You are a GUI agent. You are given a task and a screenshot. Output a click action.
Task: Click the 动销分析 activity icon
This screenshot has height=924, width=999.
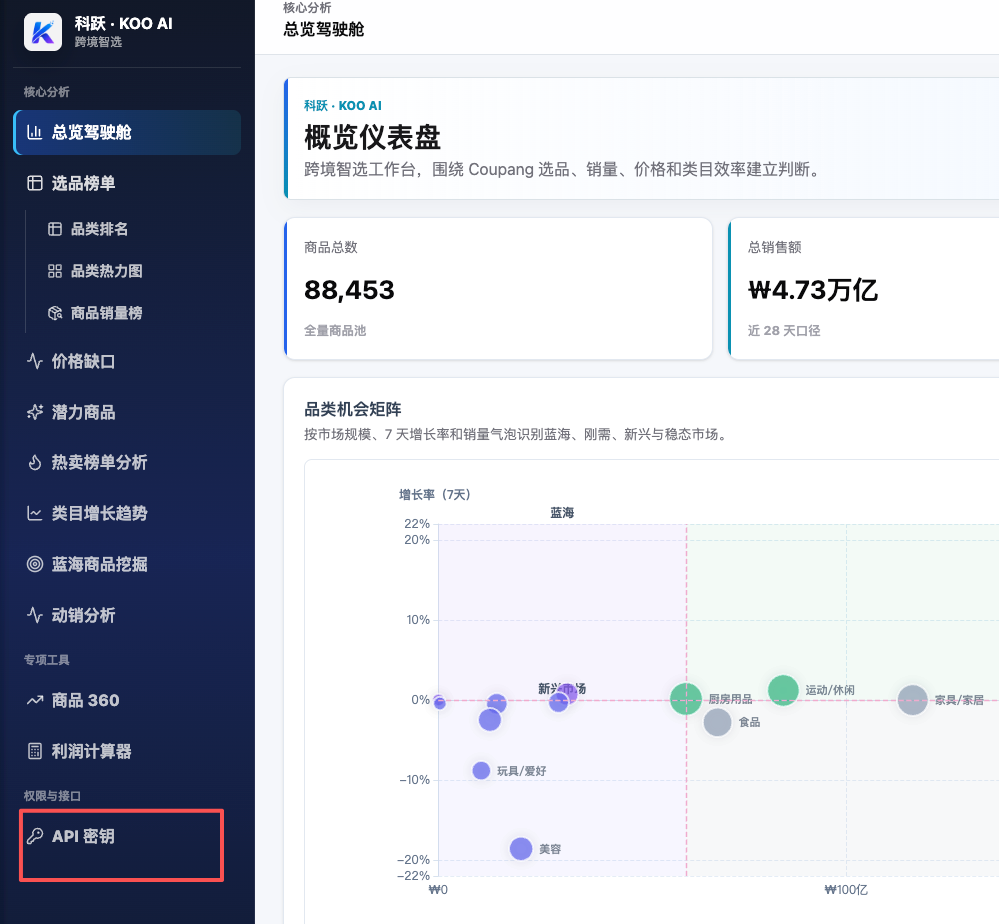[x=34, y=616]
